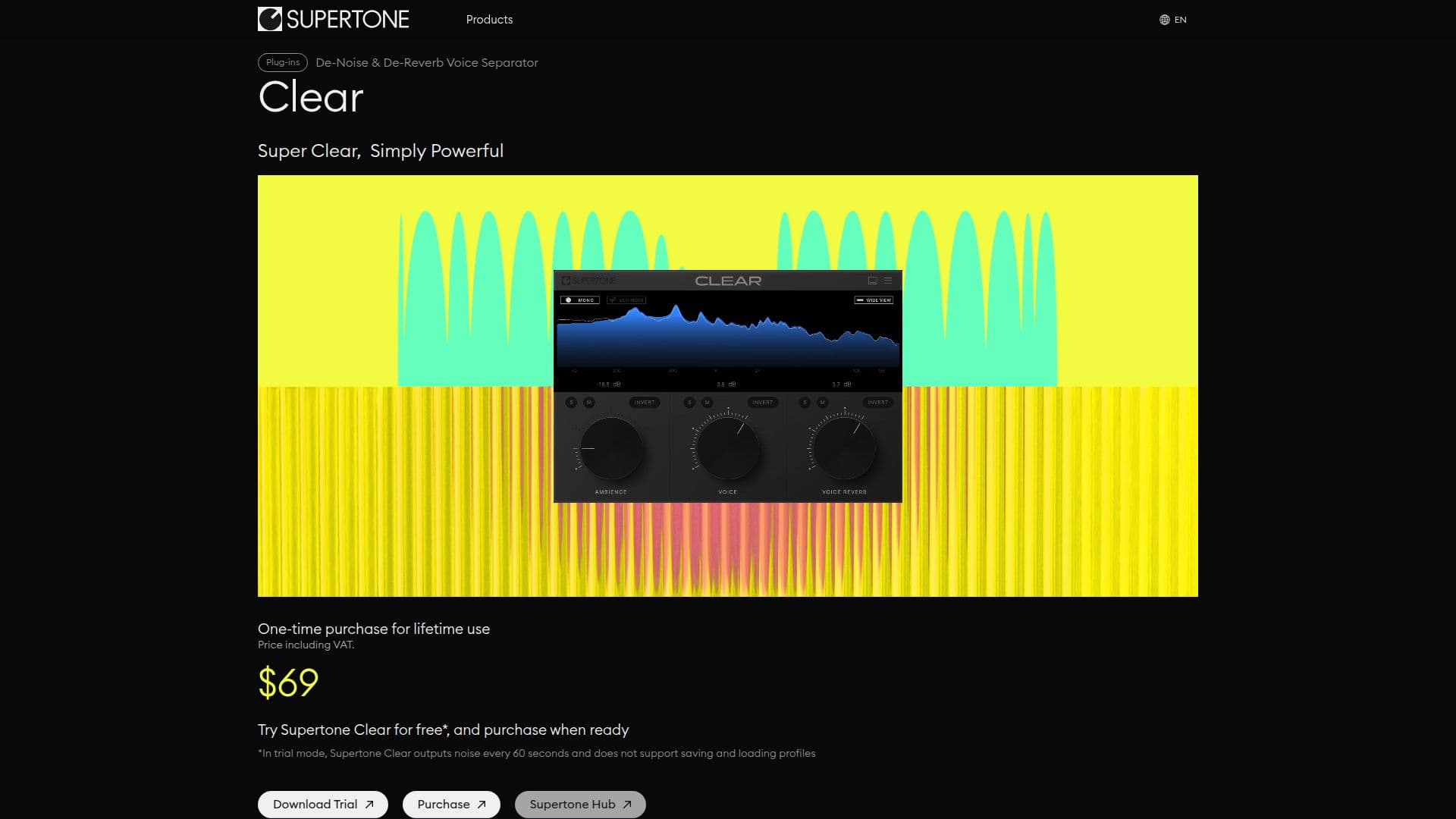Click the Download Trial button
This screenshot has width=1456, height=819.
click(x=323, y=805)
